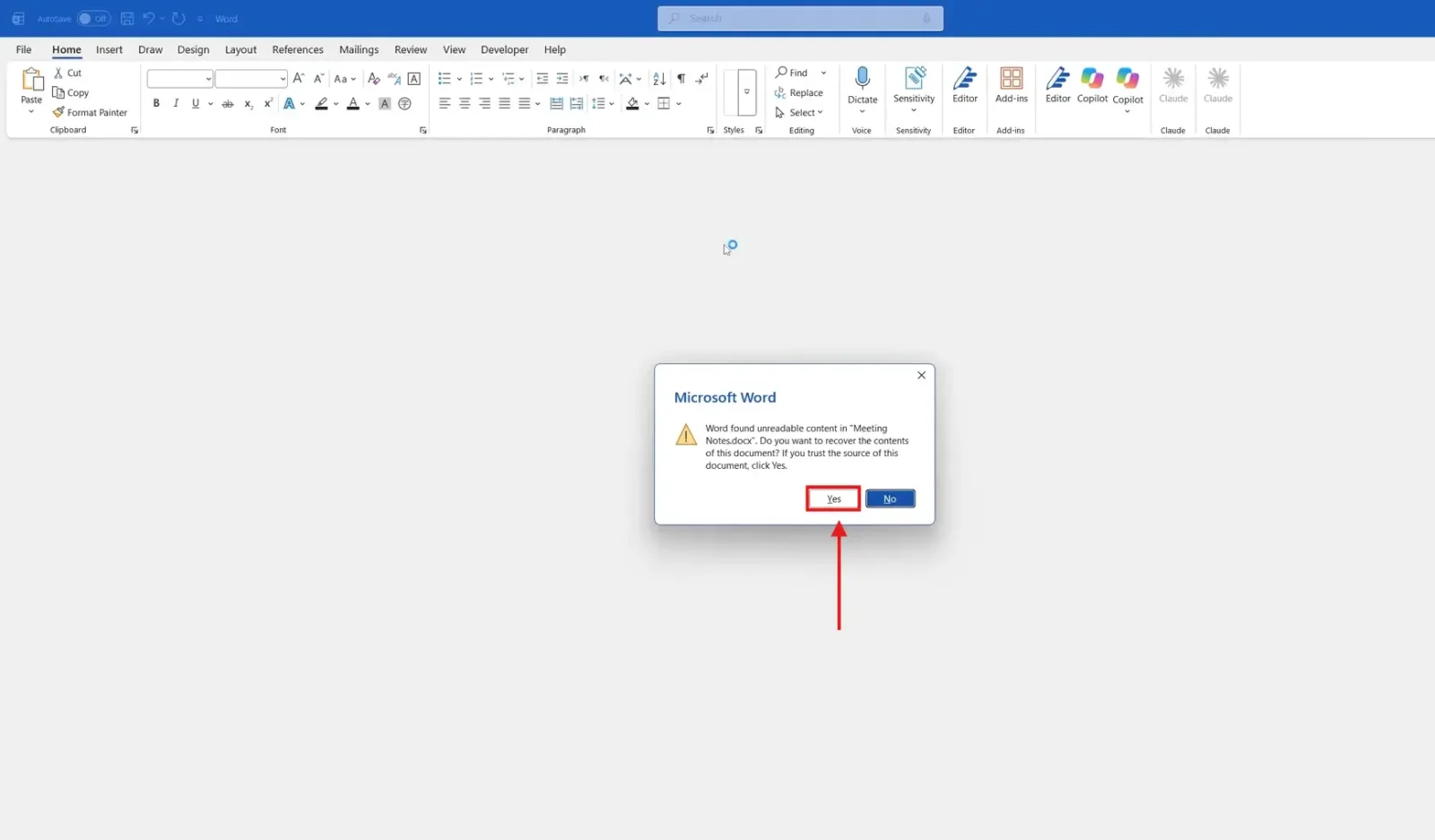Viewport: 1435px width, 840px height.
Task: Click Increase Font Size icon
Action: [299, 79]
